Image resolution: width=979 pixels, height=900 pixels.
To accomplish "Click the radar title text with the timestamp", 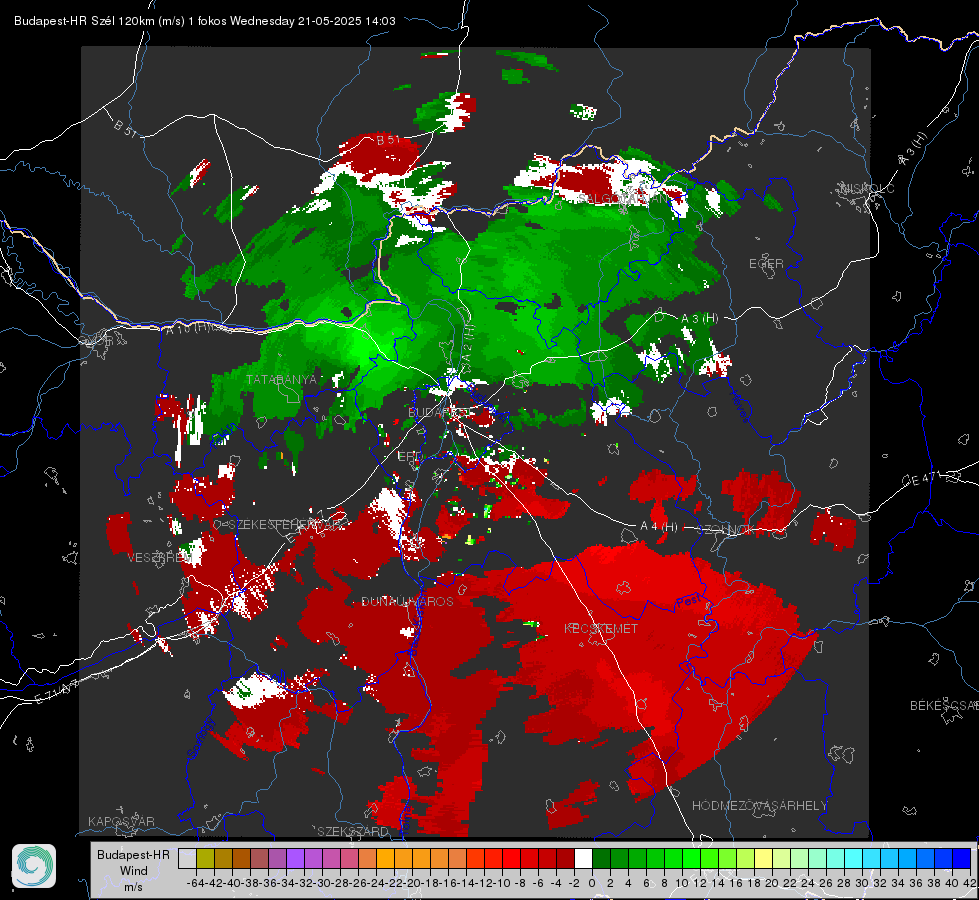I will [205, 21].
